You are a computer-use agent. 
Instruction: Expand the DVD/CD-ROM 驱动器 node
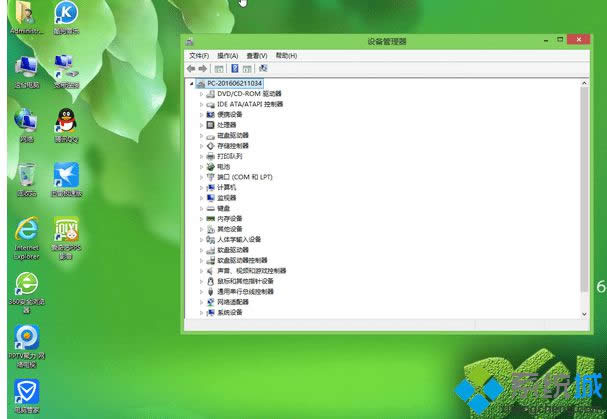point(201,94)
